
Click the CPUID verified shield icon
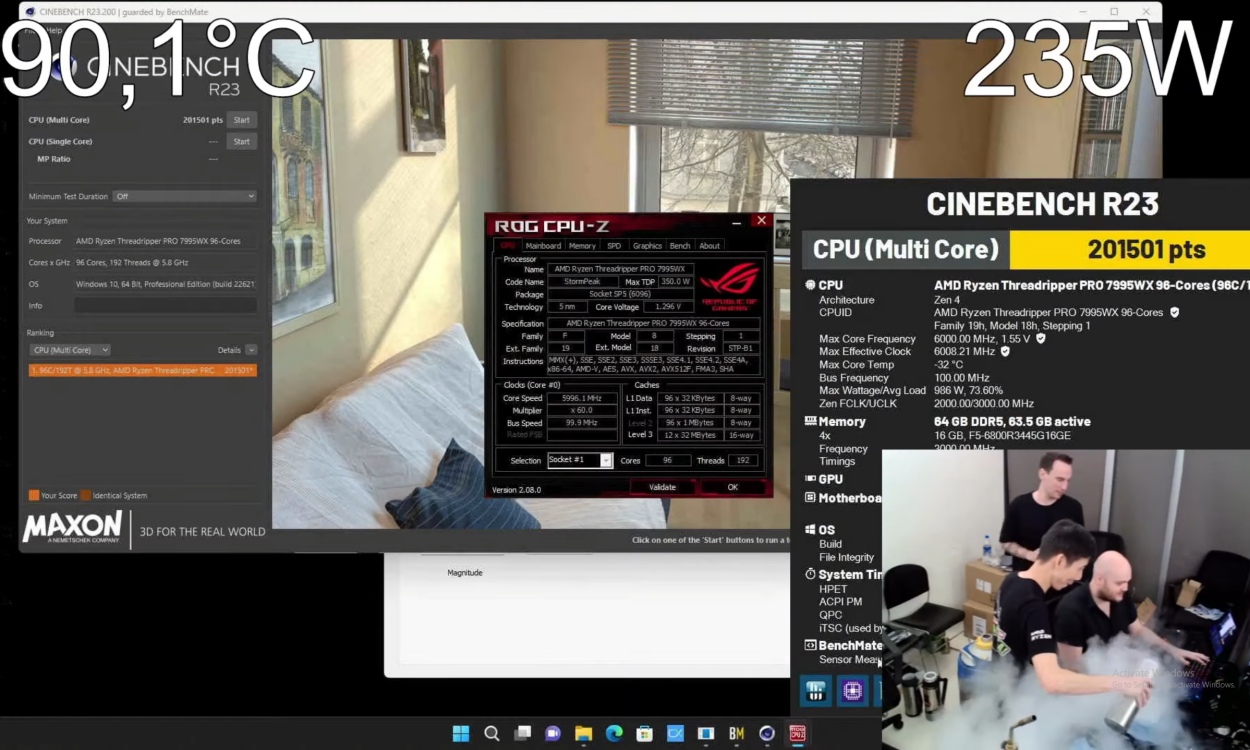[1174, 313]
